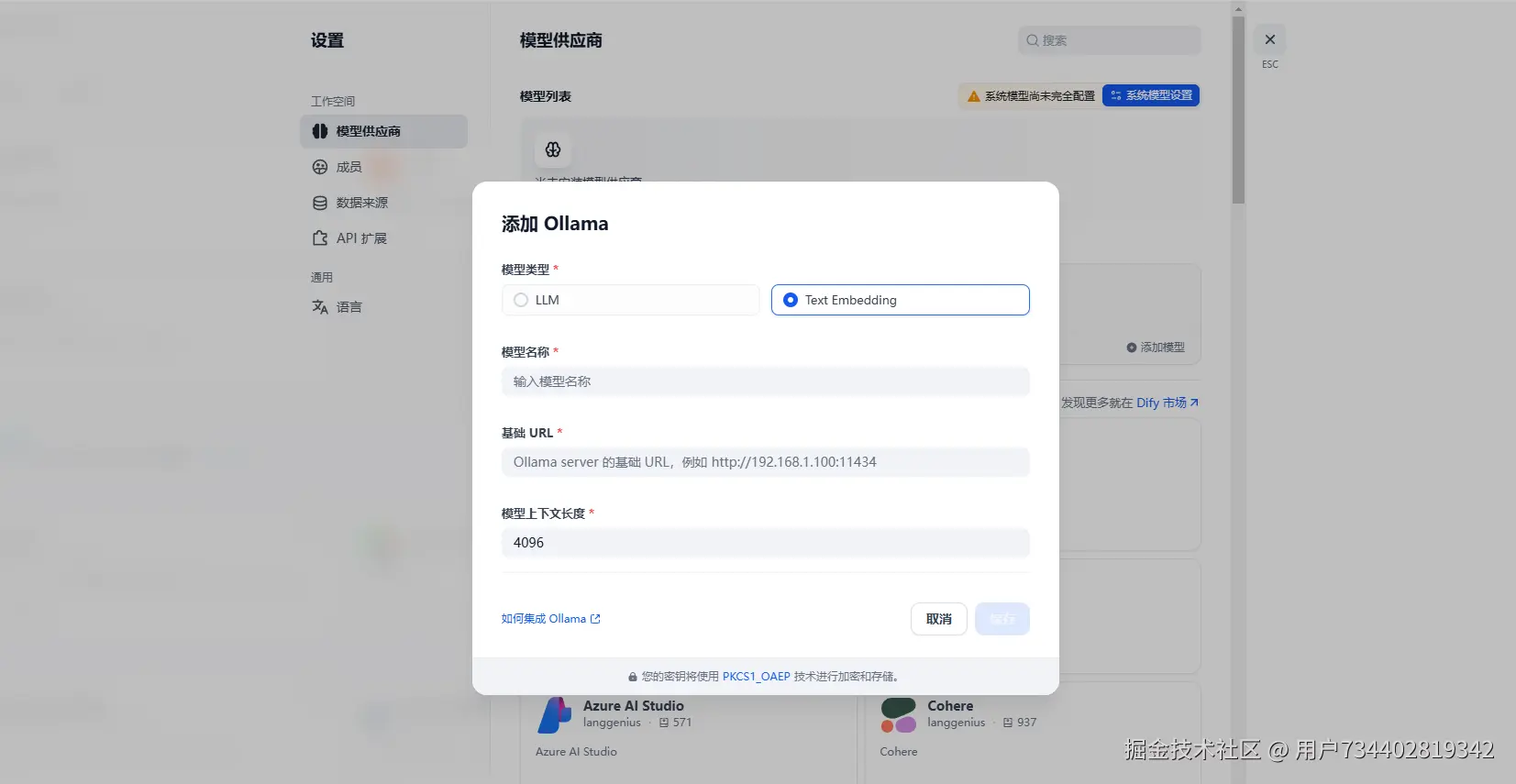Open 系统模型设置 button
This screenshot has width=1516, height=784.
pyautogui.click(x=1151, y=95)
